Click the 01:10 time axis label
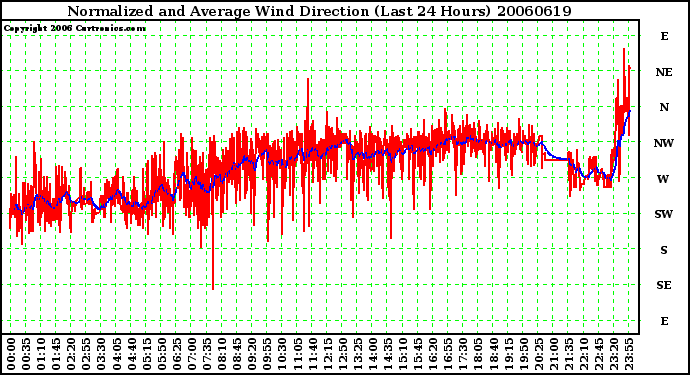The height and width of the screenshot is (375, 690). point(41,354)
